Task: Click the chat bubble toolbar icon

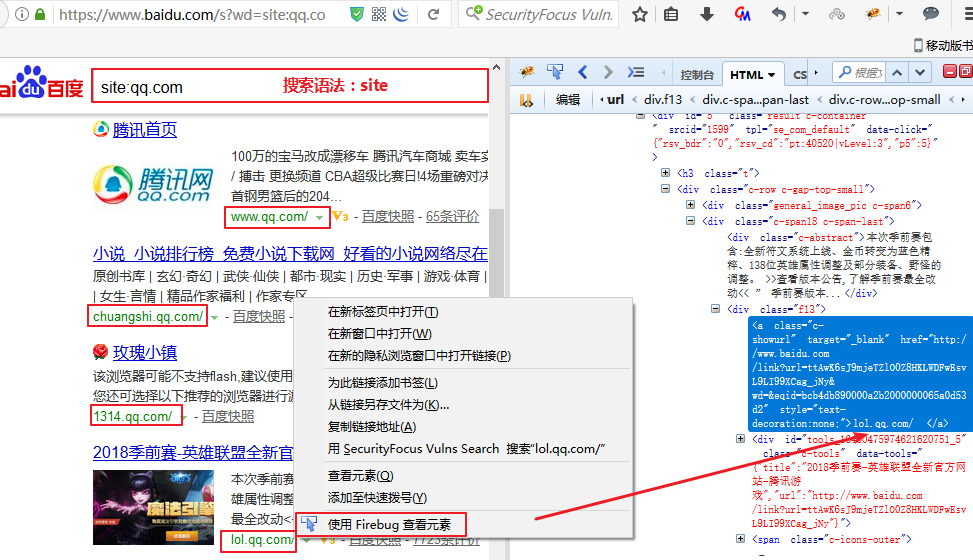Action: click(931, 14)
